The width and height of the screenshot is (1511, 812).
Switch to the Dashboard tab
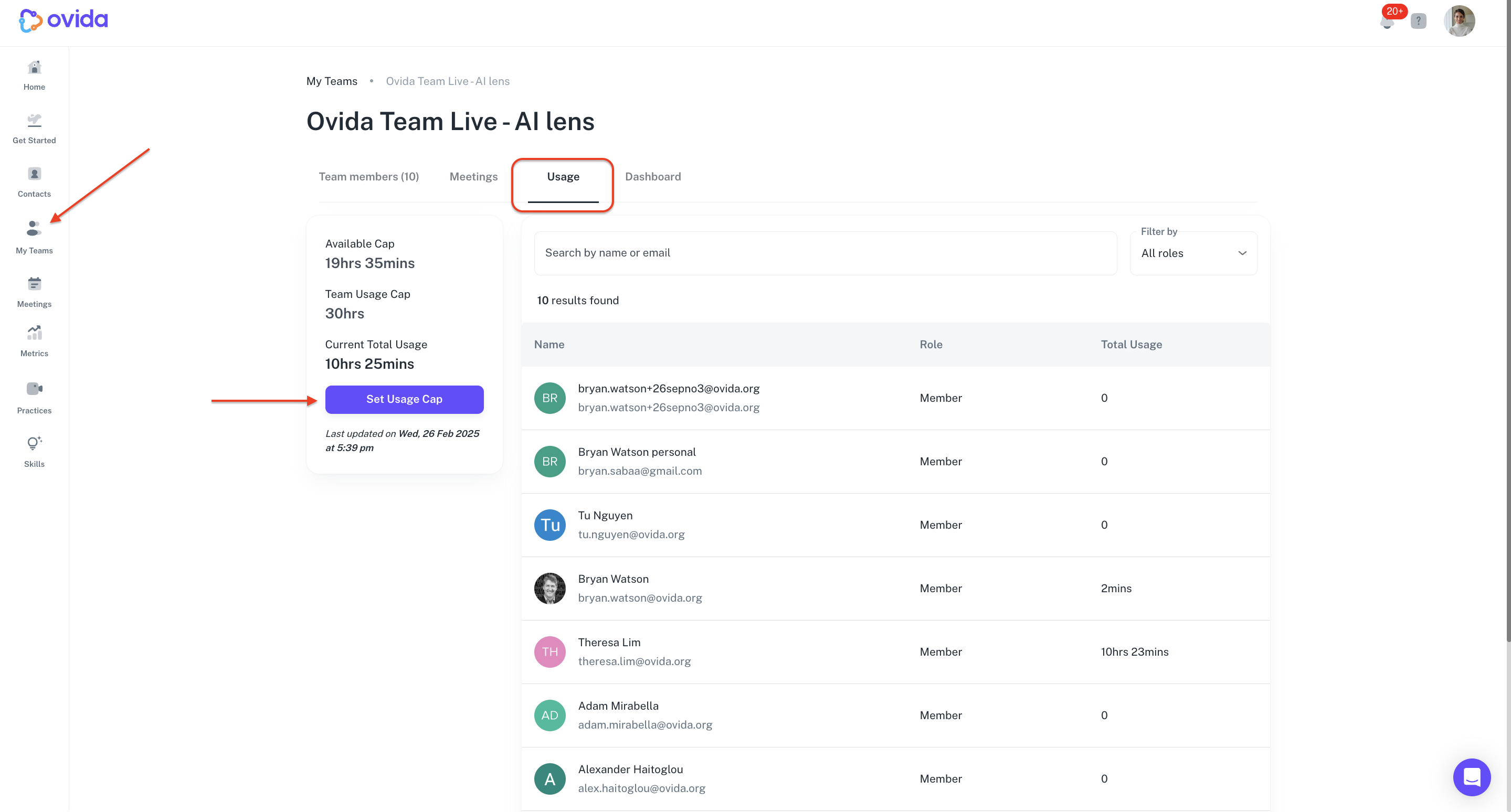point(653,176)
